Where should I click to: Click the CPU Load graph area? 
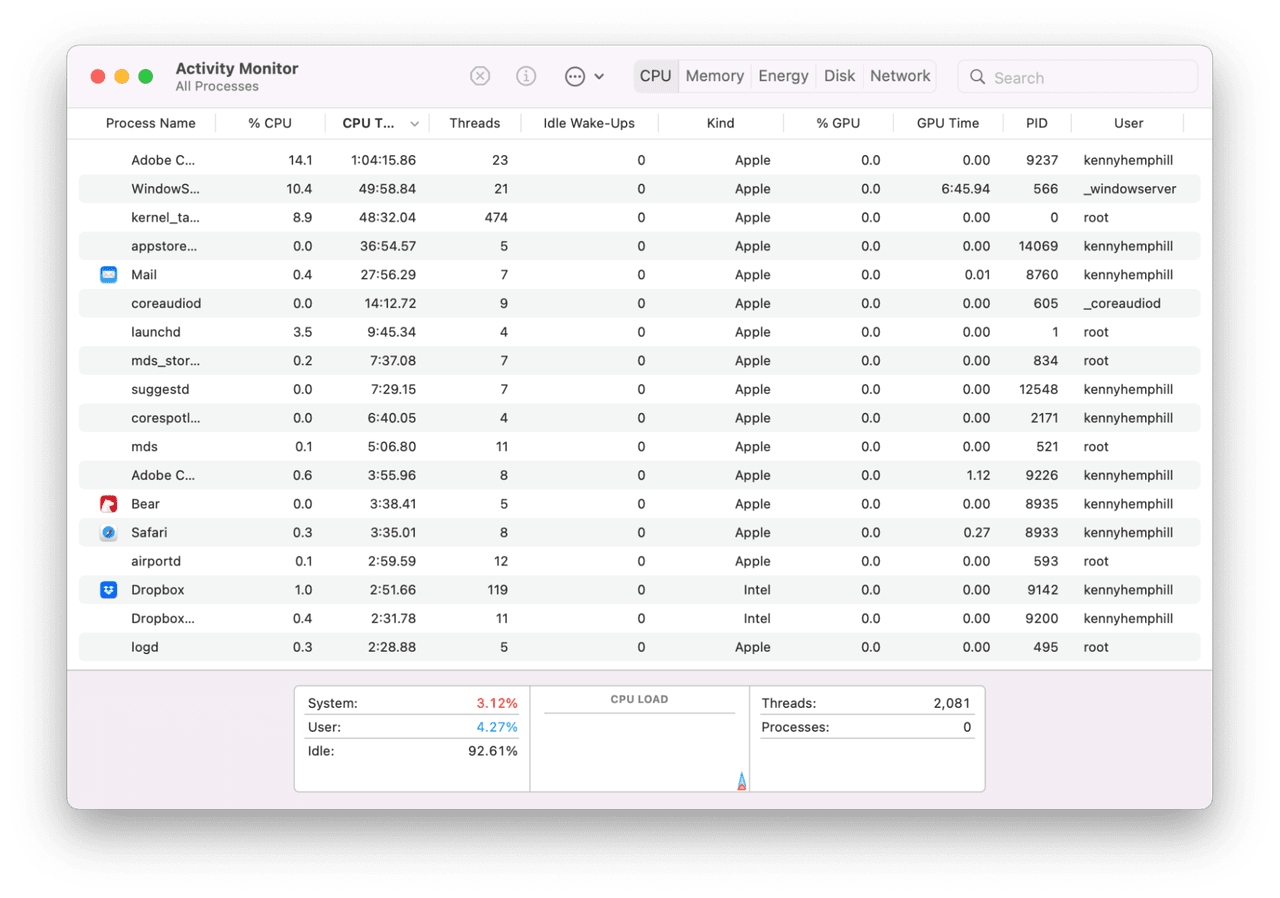(x=639, y=748)
